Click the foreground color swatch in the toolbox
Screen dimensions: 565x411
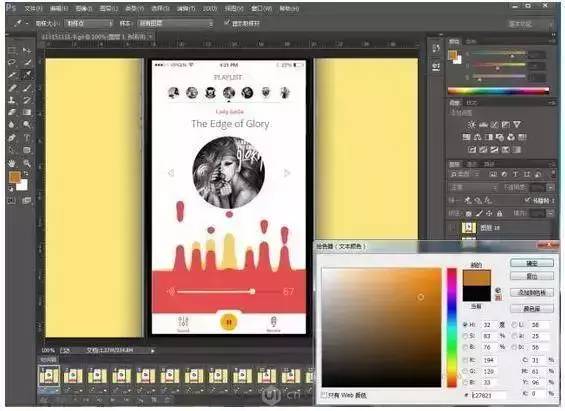[x=14, y=177]
